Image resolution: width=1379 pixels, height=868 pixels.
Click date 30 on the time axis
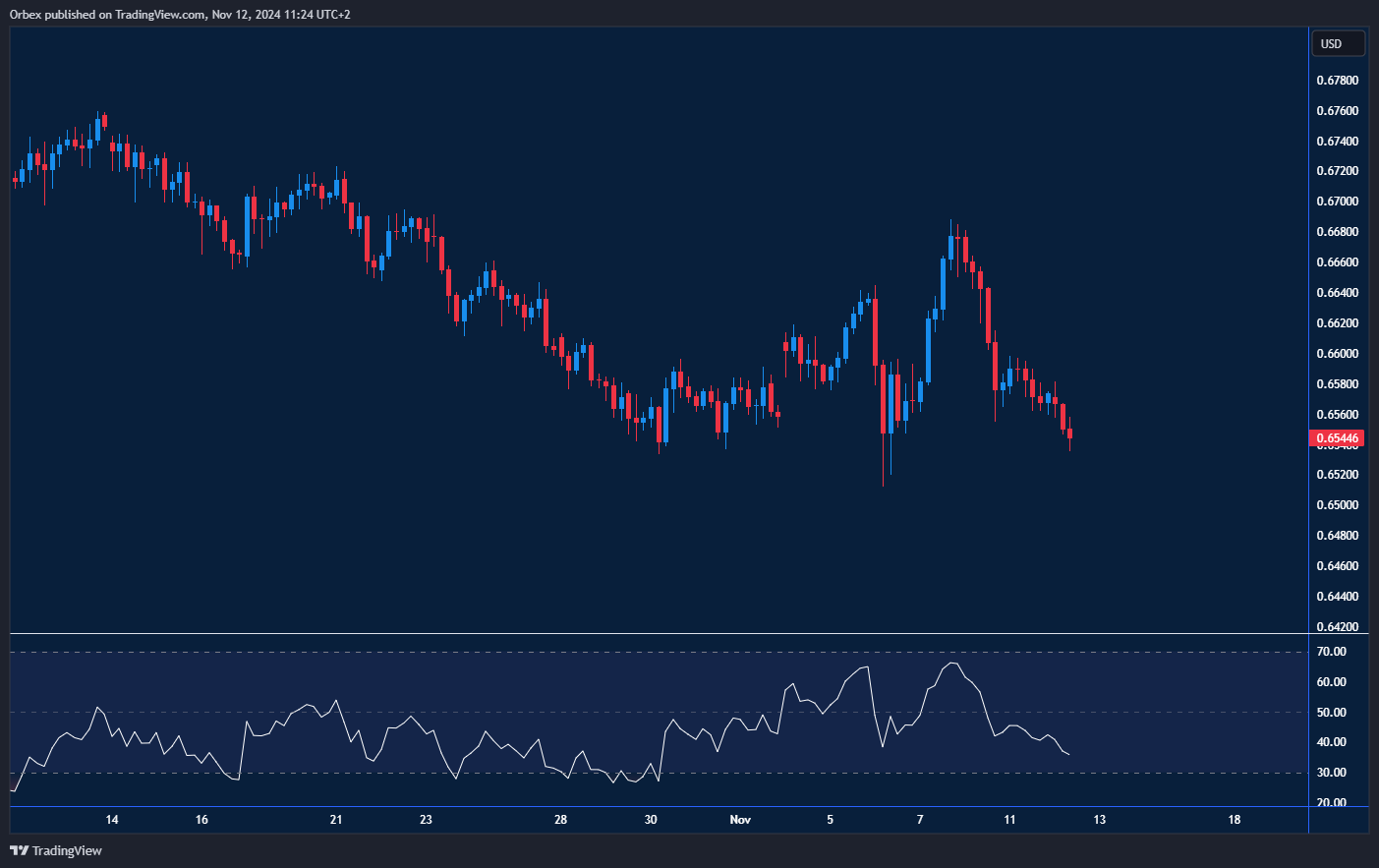tap(651, 820)
